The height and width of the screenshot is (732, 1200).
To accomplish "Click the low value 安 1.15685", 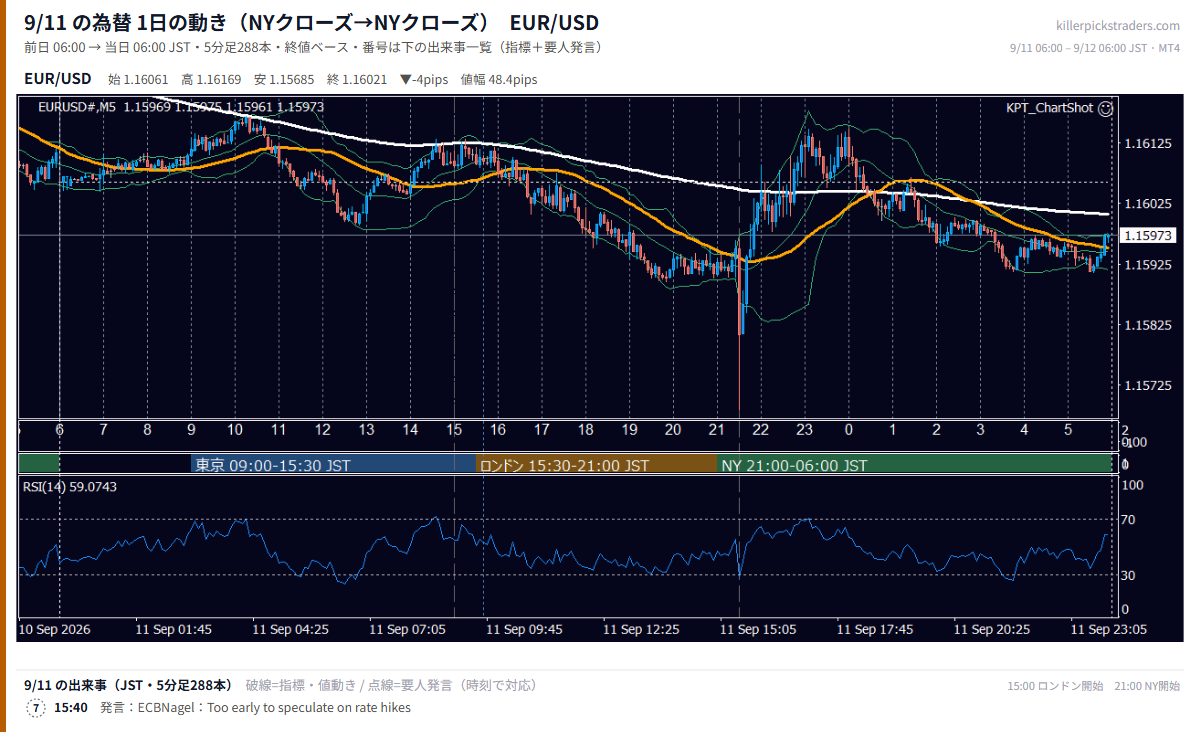I will click(284, 80).
